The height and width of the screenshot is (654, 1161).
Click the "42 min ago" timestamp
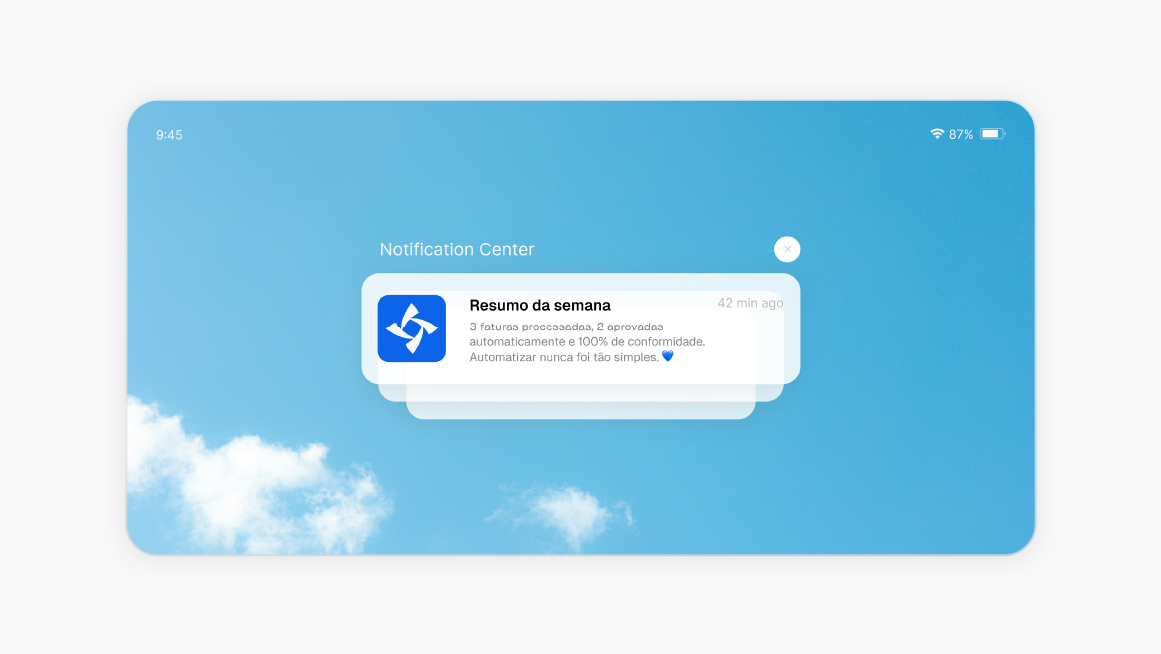click(750, 303)
